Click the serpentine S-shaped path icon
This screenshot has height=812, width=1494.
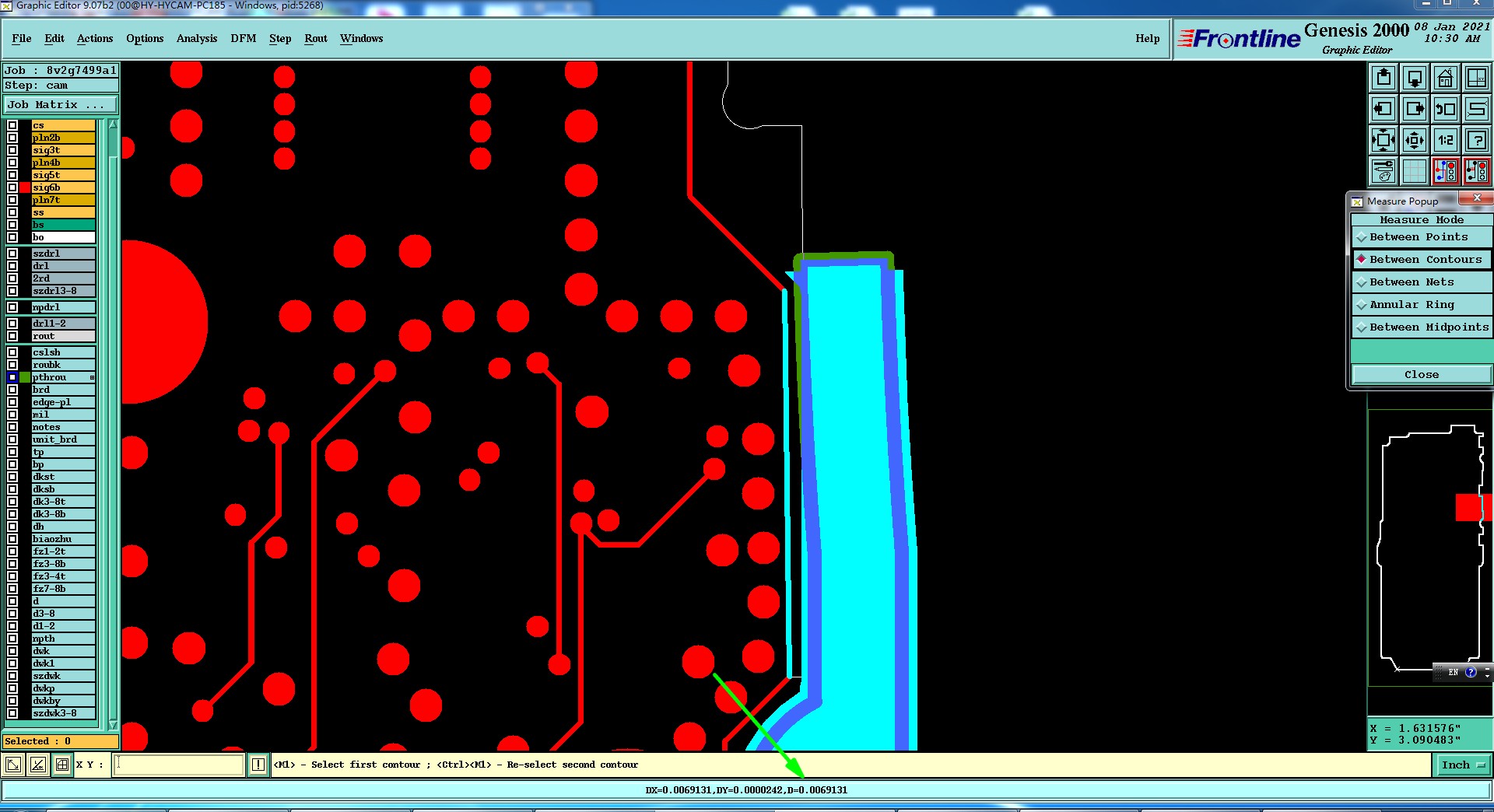1476,109
